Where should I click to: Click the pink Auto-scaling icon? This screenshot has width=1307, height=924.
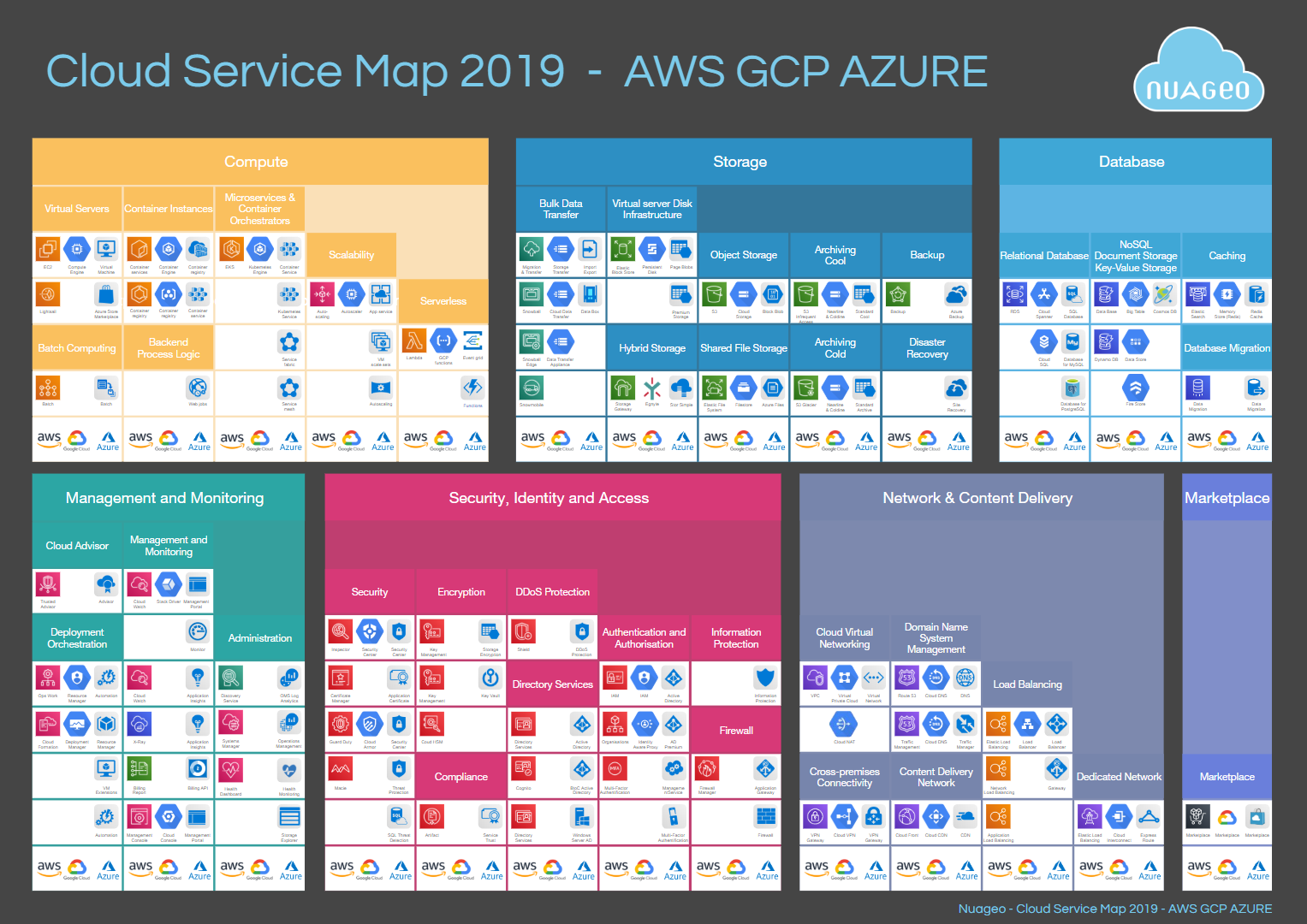pos(322,295)
